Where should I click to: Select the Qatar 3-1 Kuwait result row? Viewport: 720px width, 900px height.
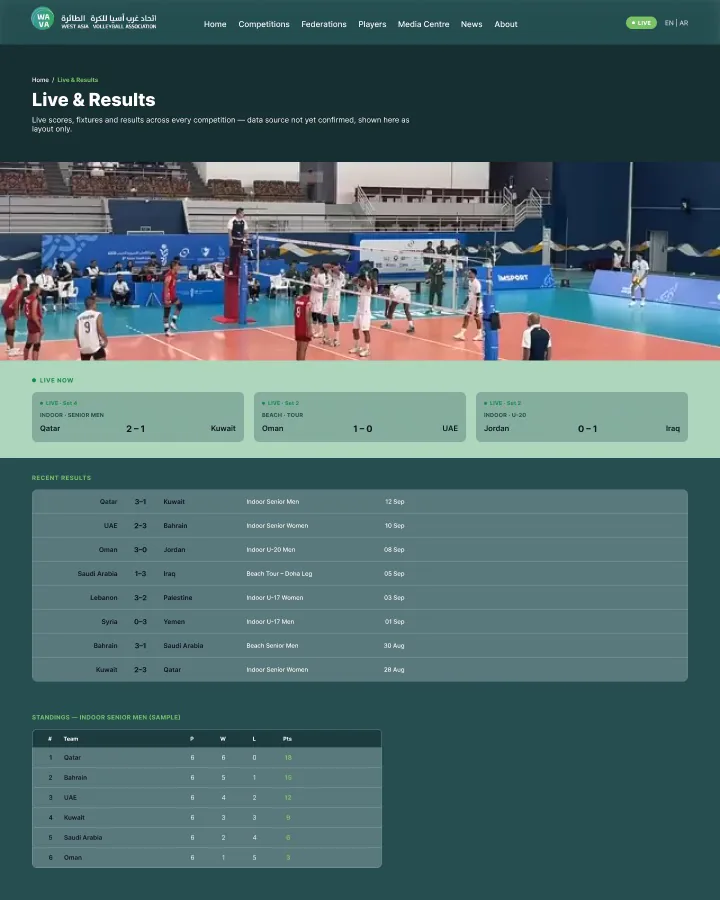point(360,502)
